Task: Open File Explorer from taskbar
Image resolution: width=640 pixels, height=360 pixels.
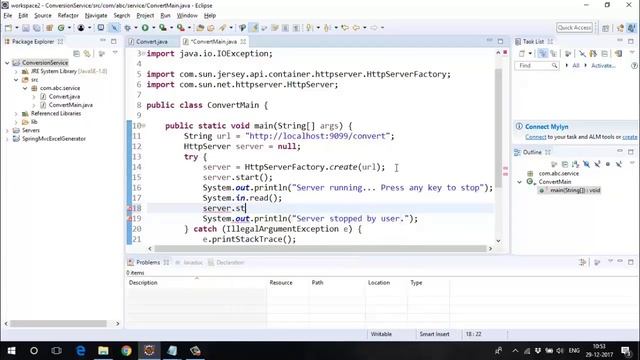Action: coord(103,351)
